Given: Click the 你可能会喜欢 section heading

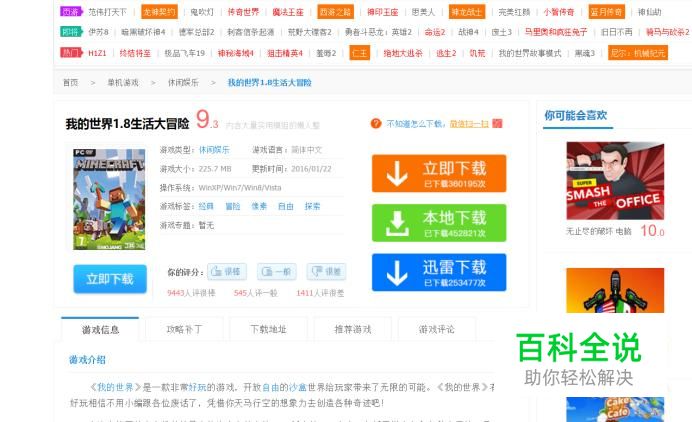Looking at the screenshot, I should 575,116.
